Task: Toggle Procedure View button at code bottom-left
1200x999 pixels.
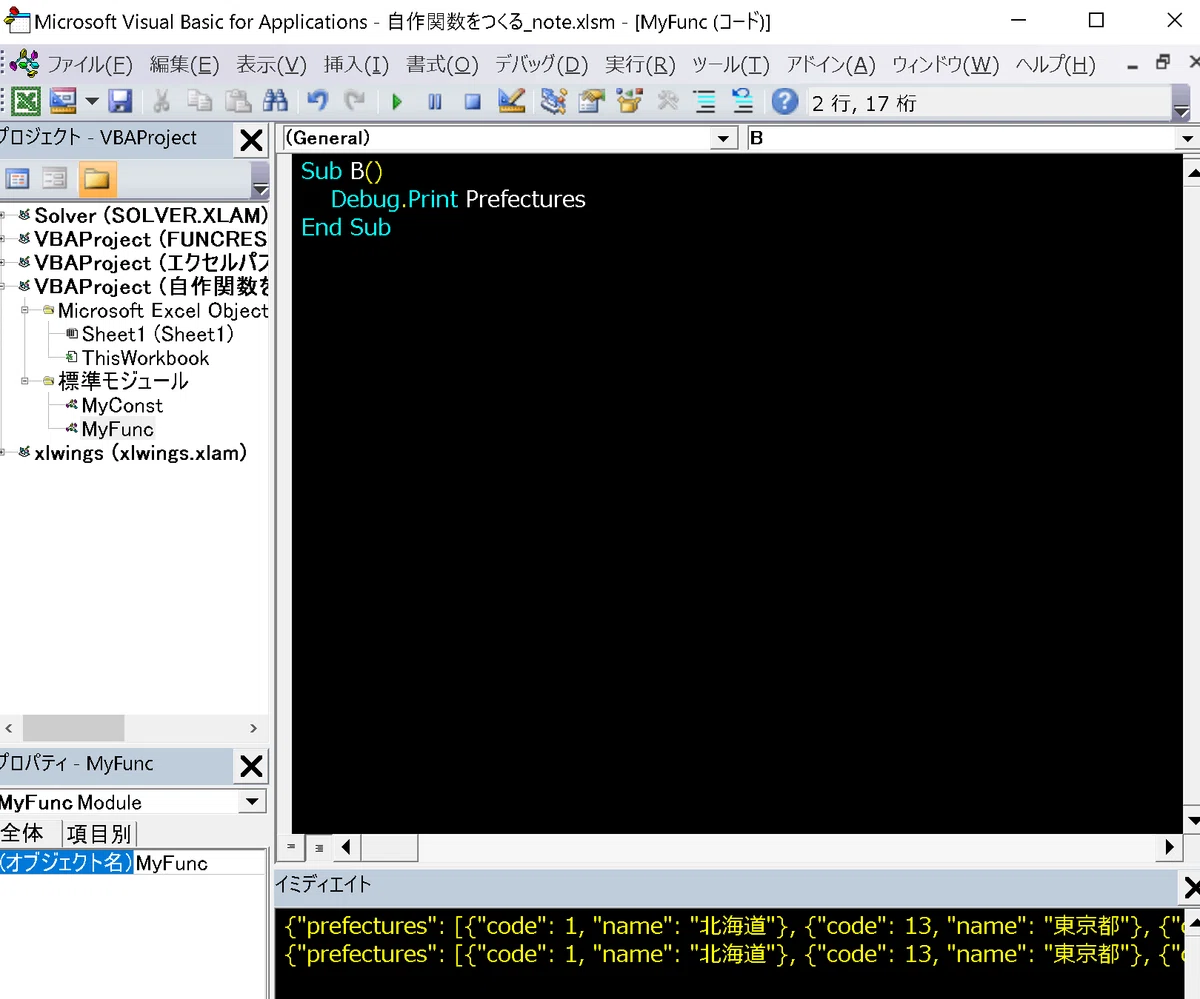Action: click(x=290, y=847)
